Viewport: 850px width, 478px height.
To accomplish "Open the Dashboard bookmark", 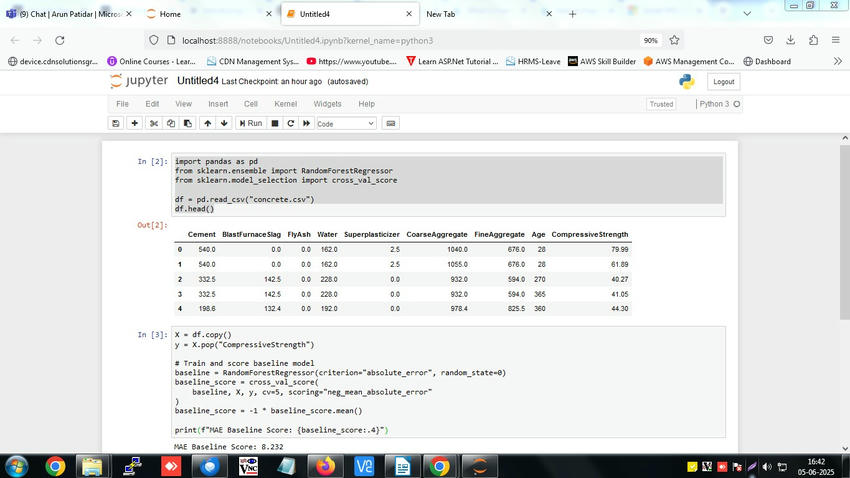I will click(x=767, y=61).
